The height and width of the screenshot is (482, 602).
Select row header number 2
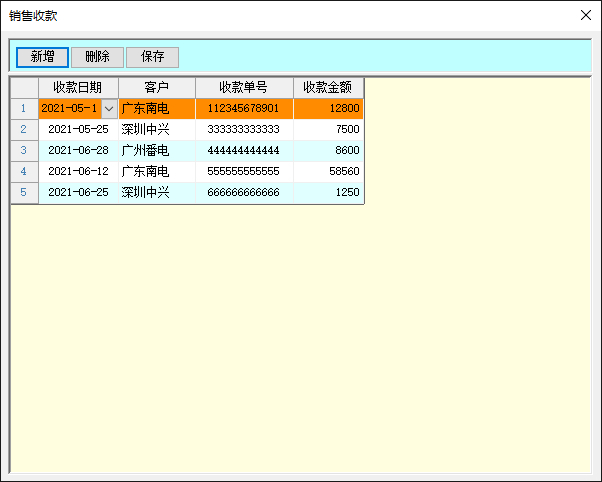coord(24,129)
